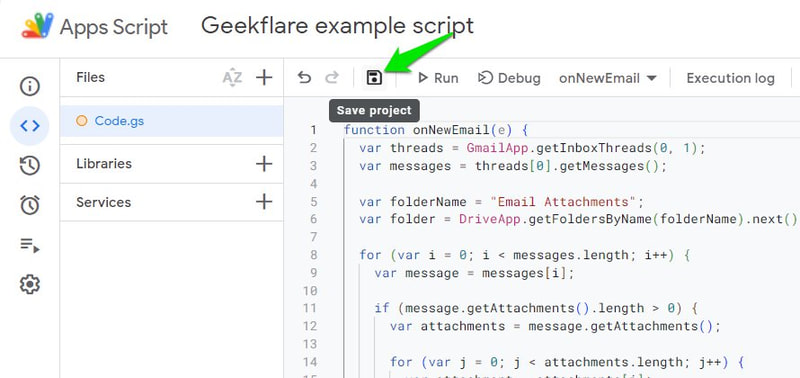Screen dimensions: 800x378
Task: Select the Code.gs file
Action: 171,121
